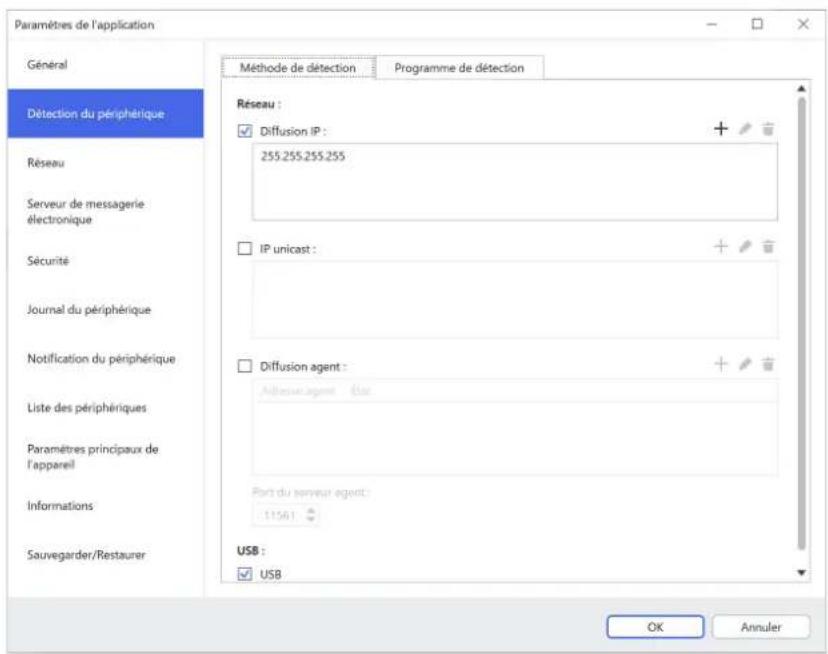Go to the Sécurité section
The image size is (828, 654).
[x=106, y=260]
